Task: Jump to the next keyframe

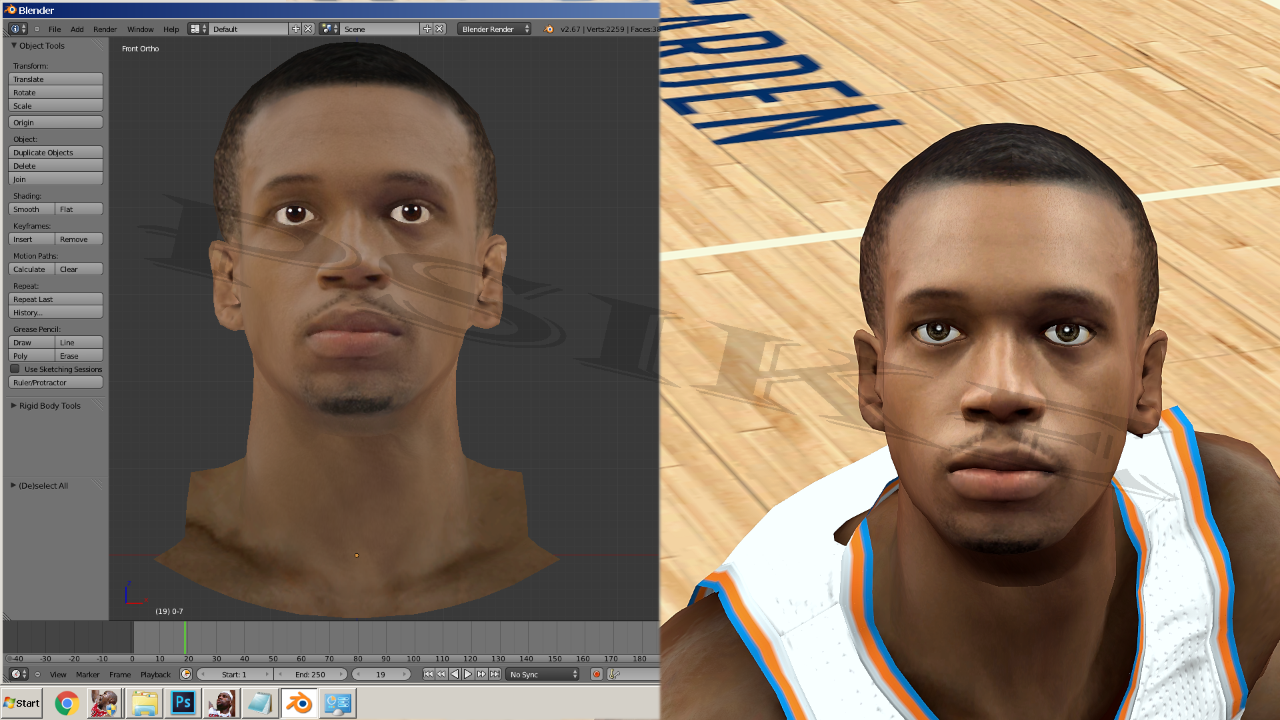Action: pyautogui.click(x=480, y=674)
